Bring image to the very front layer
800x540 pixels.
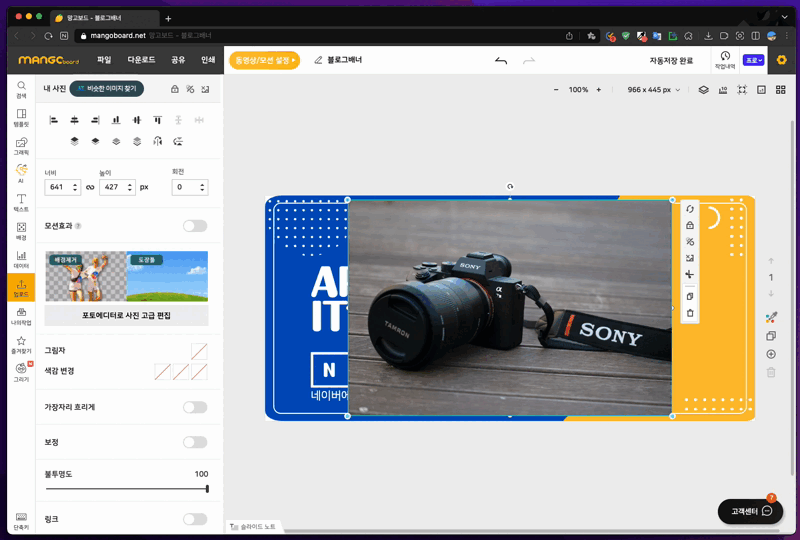(74, 141)
